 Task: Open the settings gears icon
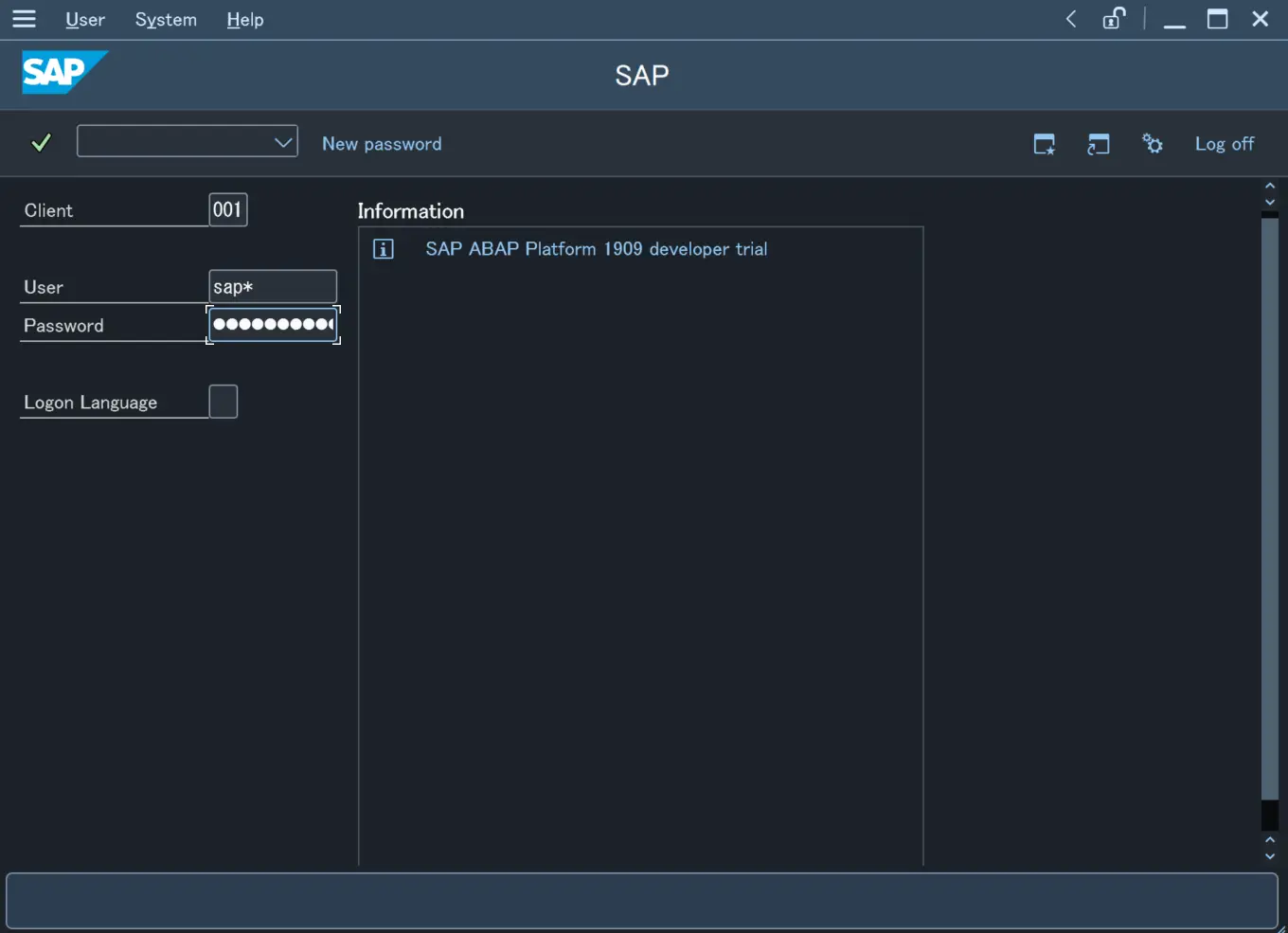tap(1152, 144)
